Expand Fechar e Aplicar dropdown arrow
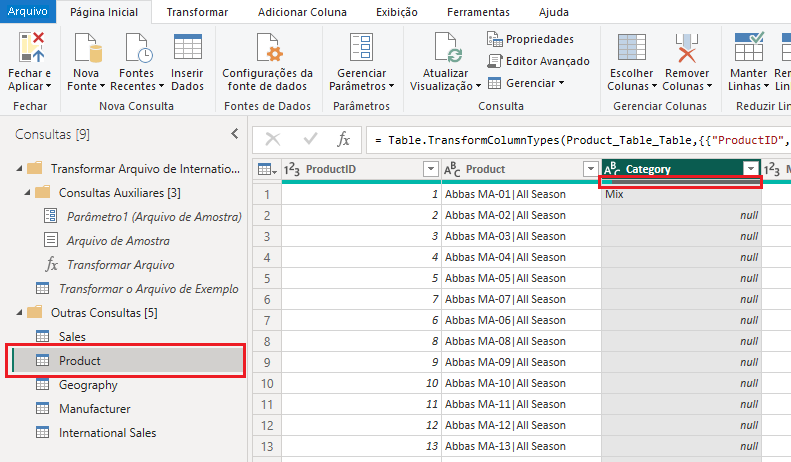This screenshot has height=462, width=791. coord(48,86)
